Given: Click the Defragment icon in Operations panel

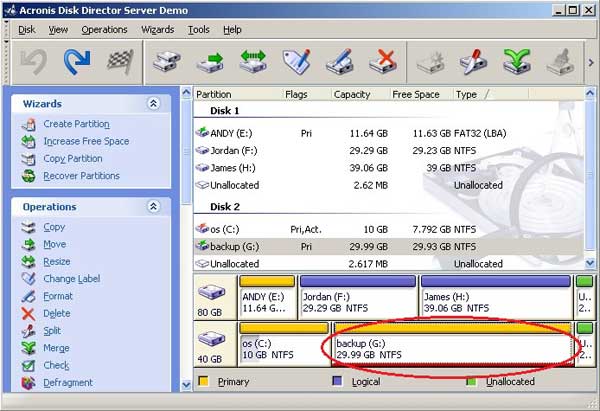Looking at the screenshot, I should (x=27, y=383).
